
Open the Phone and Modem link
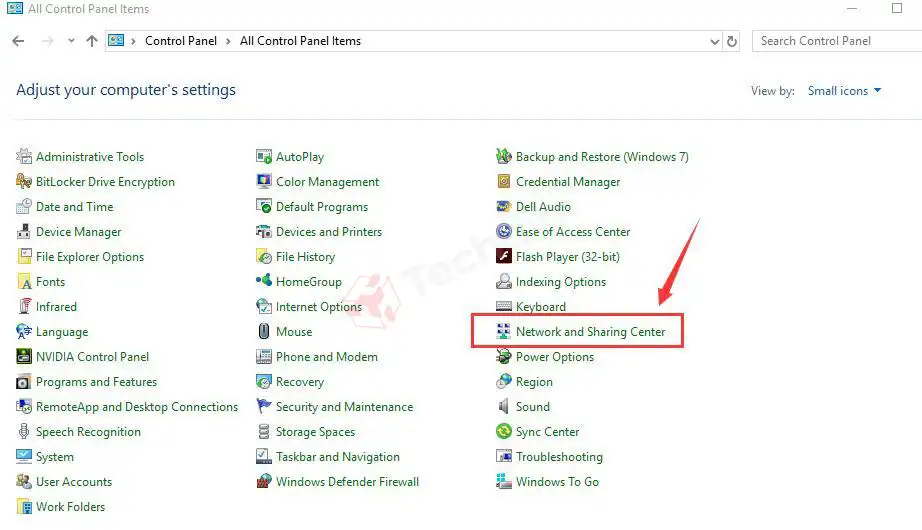point(327,356)
